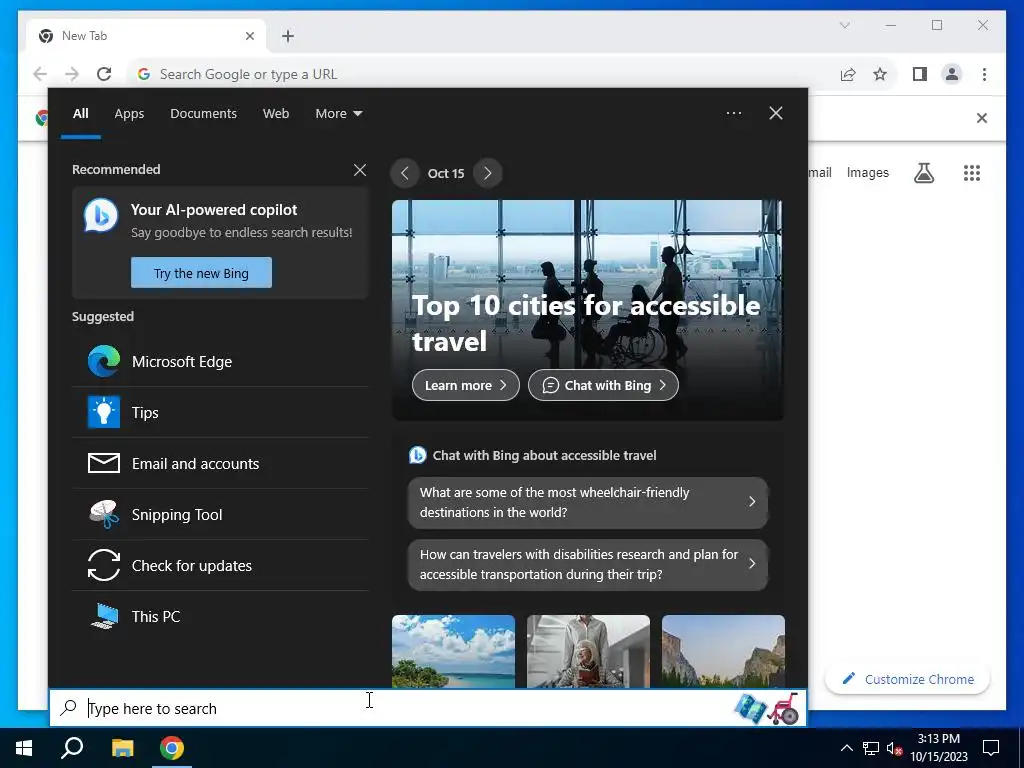Open Chrome's three-dot menu
This screenshot has width=1024, height=768.
click(x=984, y=74)
